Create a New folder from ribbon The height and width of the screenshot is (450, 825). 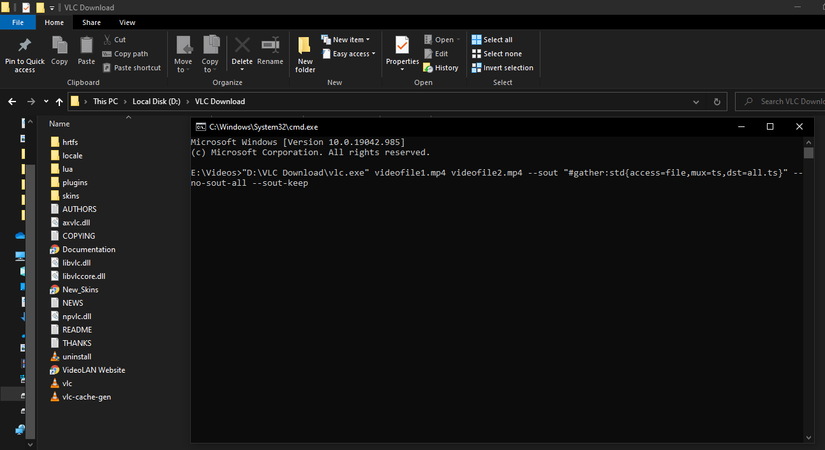pyautogui.click(x=305, y=52)
